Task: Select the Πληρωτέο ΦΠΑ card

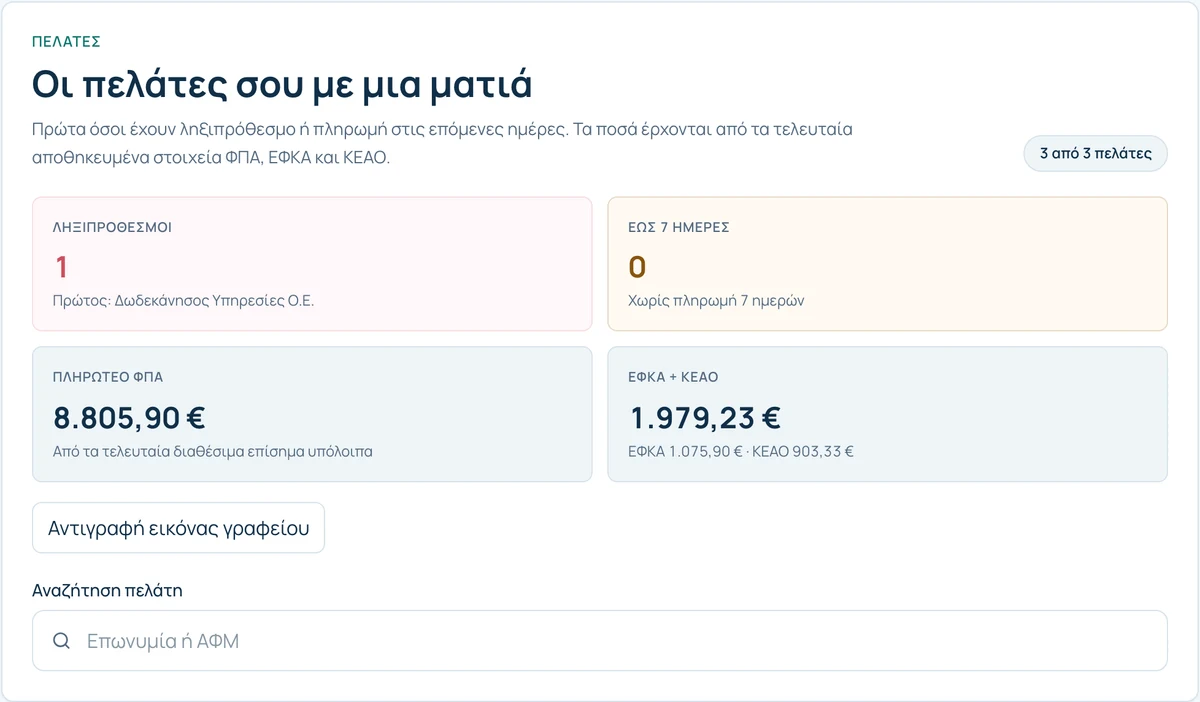Action: 312,414
